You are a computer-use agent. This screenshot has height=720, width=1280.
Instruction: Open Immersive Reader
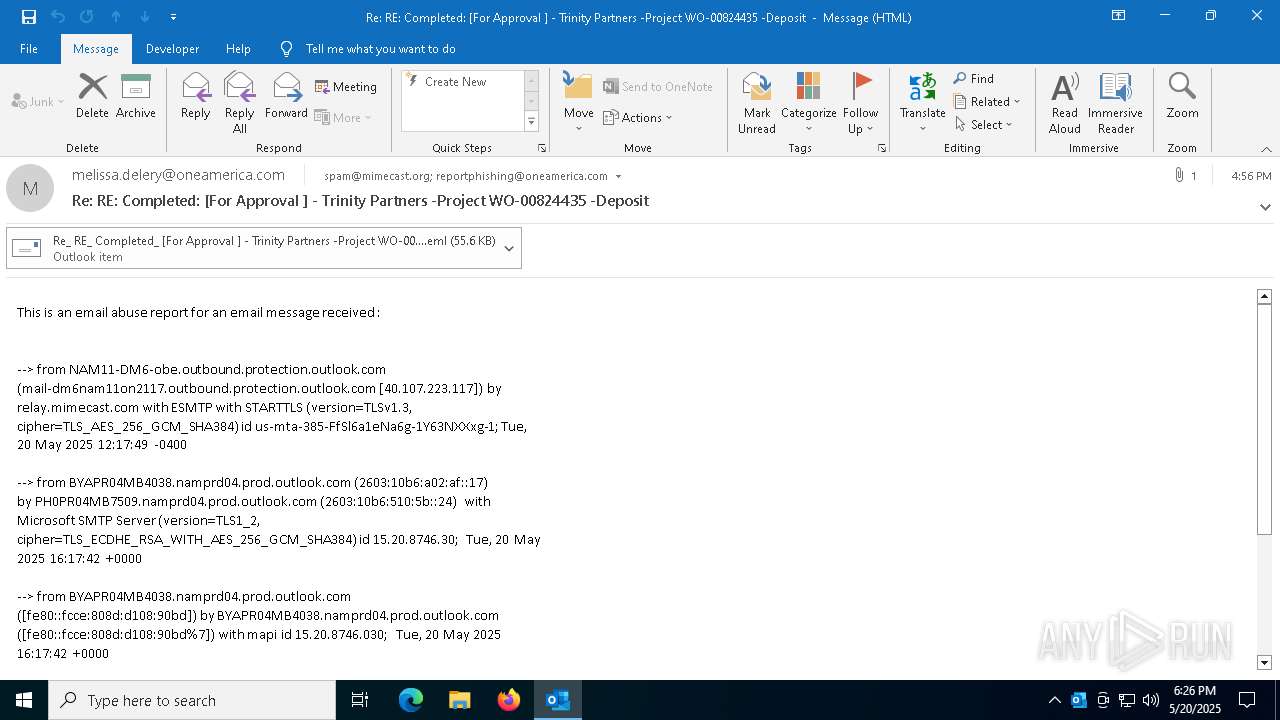[1115, 103]
